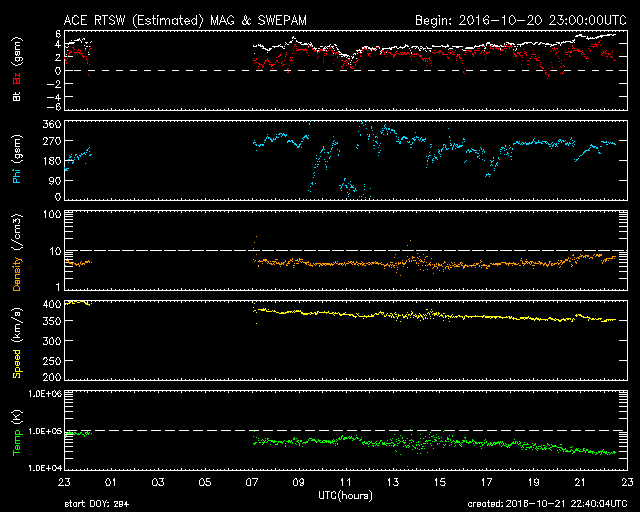Click the 'Begin: 2016-10-20 23:00:00UTC' timestamp
The height and width of the screenshot is (512, 640).
[521, 20]
